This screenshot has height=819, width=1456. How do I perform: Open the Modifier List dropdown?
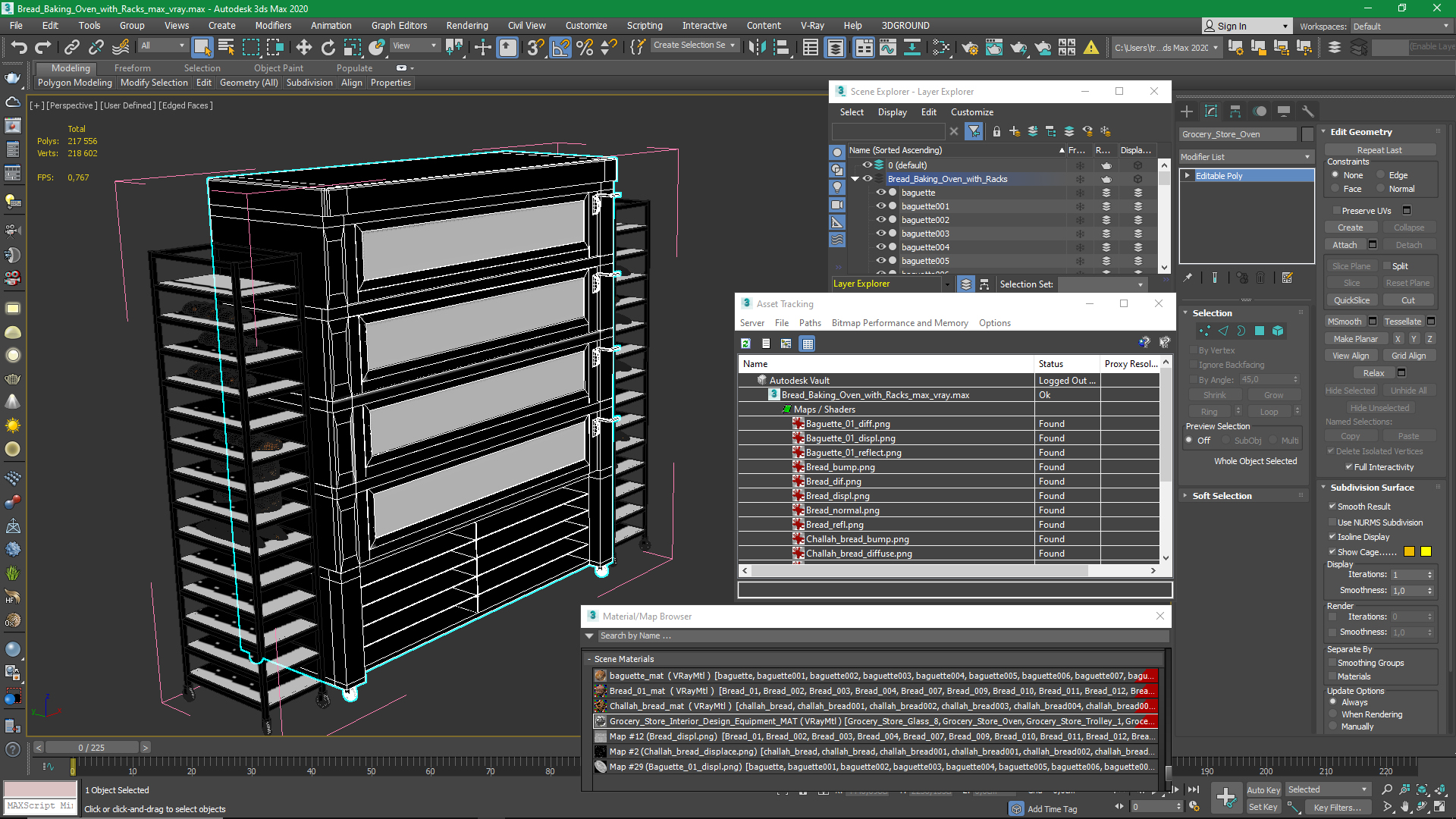1245,157
